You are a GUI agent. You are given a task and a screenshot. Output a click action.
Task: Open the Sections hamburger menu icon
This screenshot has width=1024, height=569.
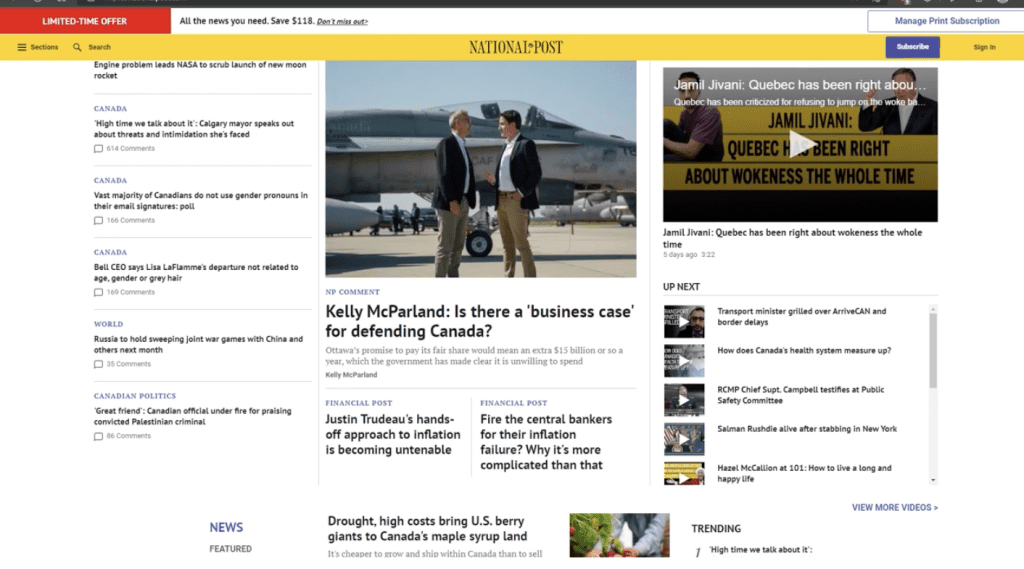pyautogui.click(x=22, y=47)
